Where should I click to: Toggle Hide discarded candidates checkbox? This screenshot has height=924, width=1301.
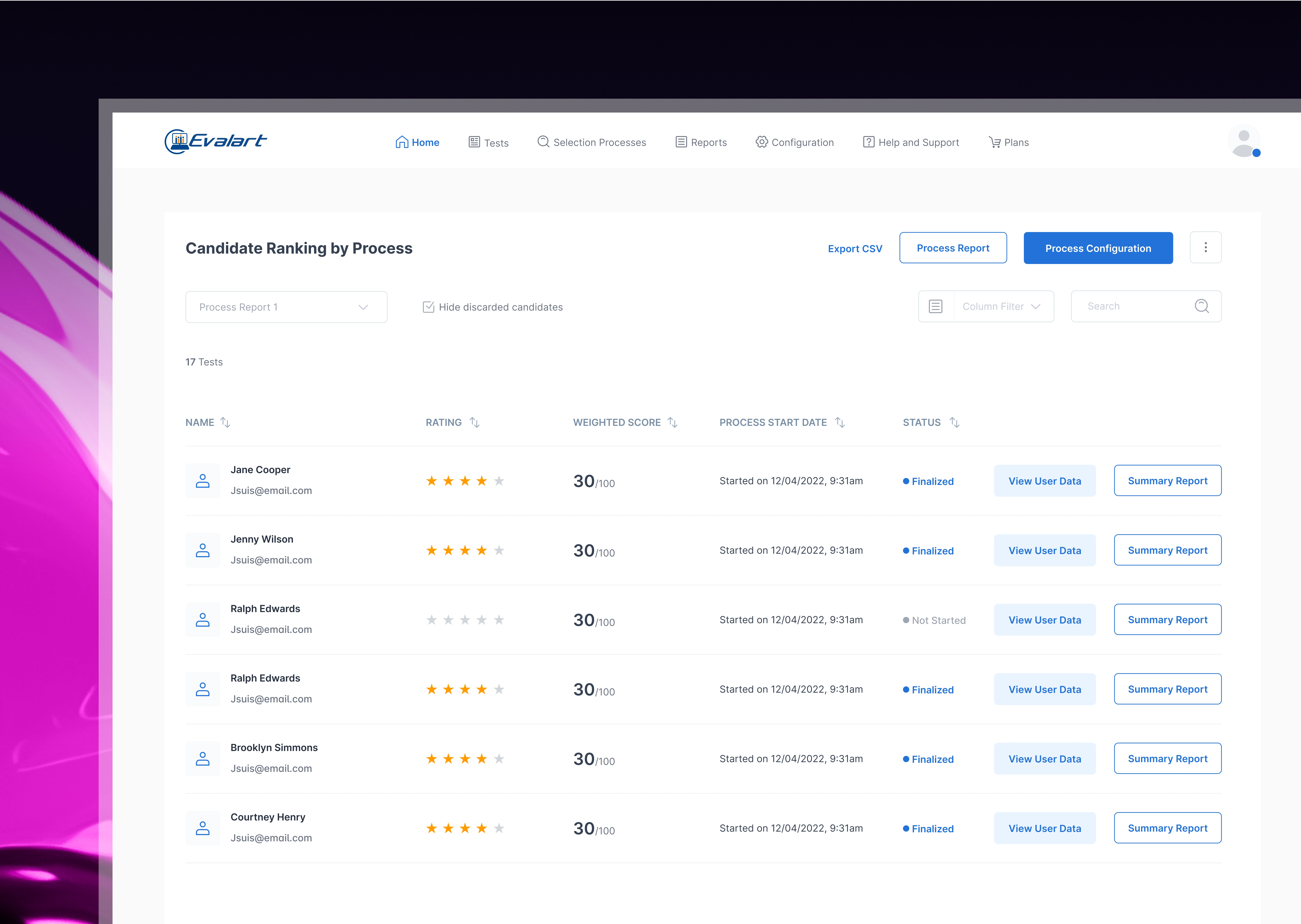coord(428,307)
